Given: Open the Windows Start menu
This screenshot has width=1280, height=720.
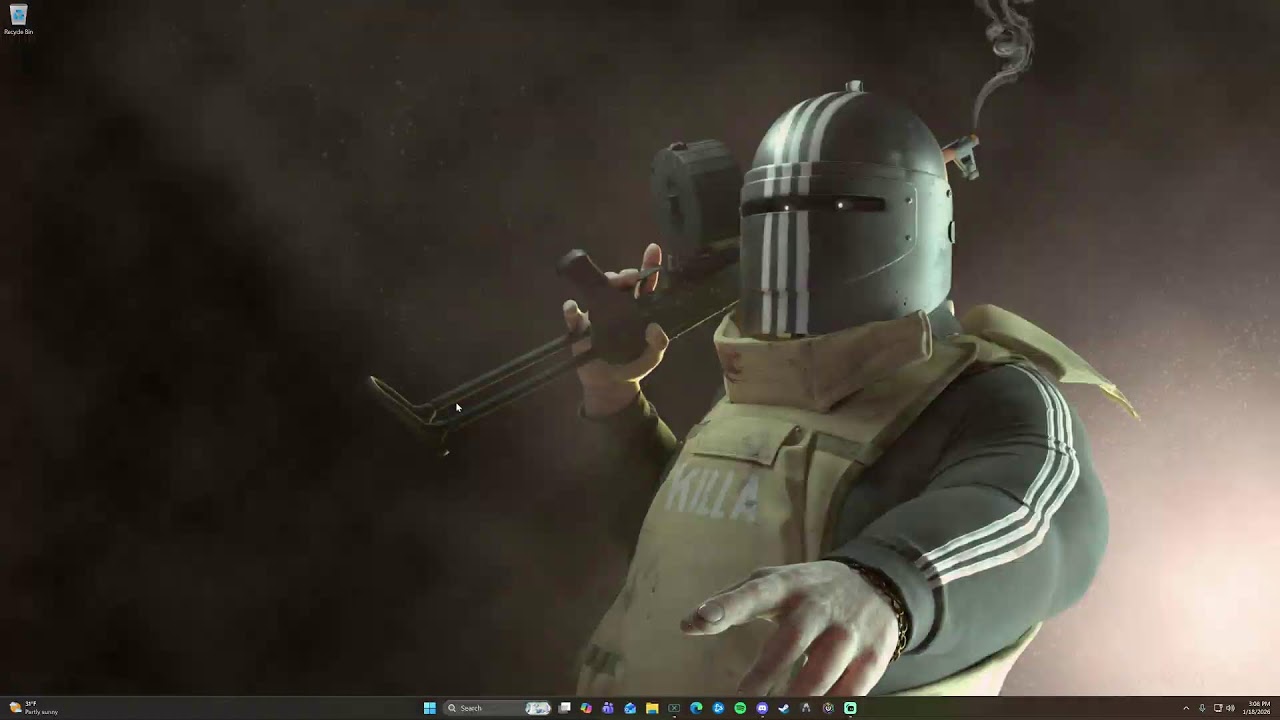Looking at the screenshot, I should pyautogui.click(x=430, y=708).
